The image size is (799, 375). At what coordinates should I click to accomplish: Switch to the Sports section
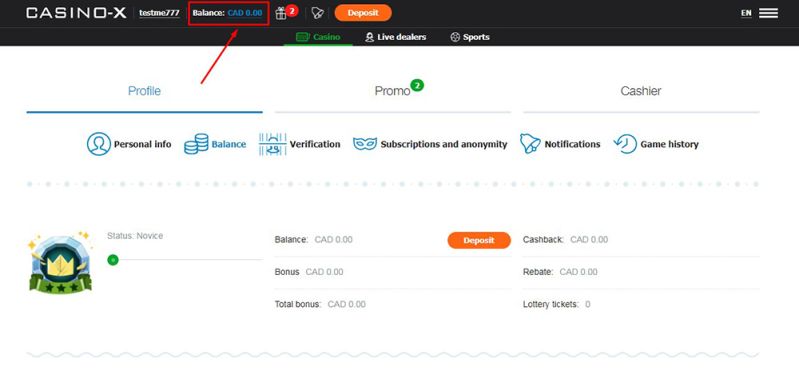pyautogui.click(x=470, y=37)
